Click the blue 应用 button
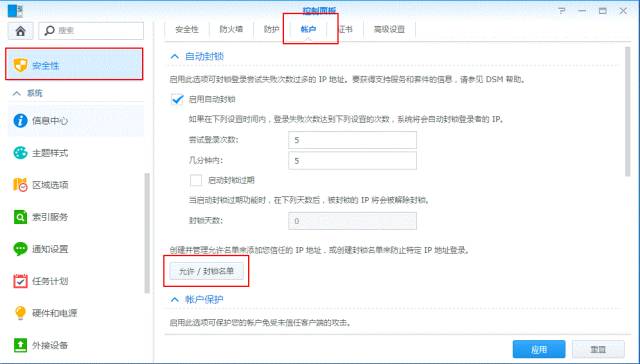Viewport: 640px width, 364px height. [539, 349]
